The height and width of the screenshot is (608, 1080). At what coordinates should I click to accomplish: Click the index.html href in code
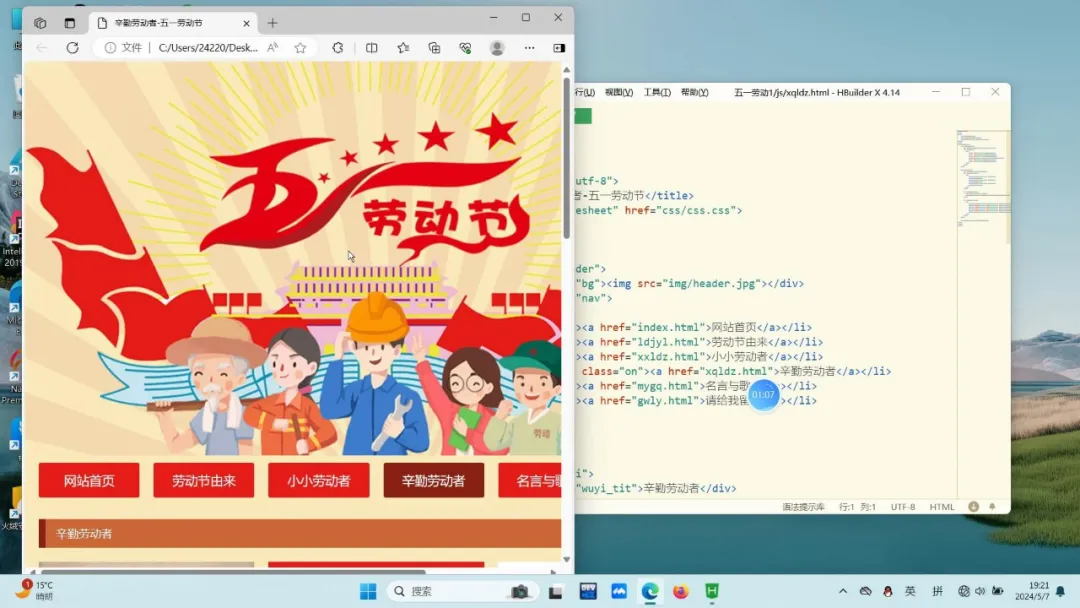(x=672, y=327)
